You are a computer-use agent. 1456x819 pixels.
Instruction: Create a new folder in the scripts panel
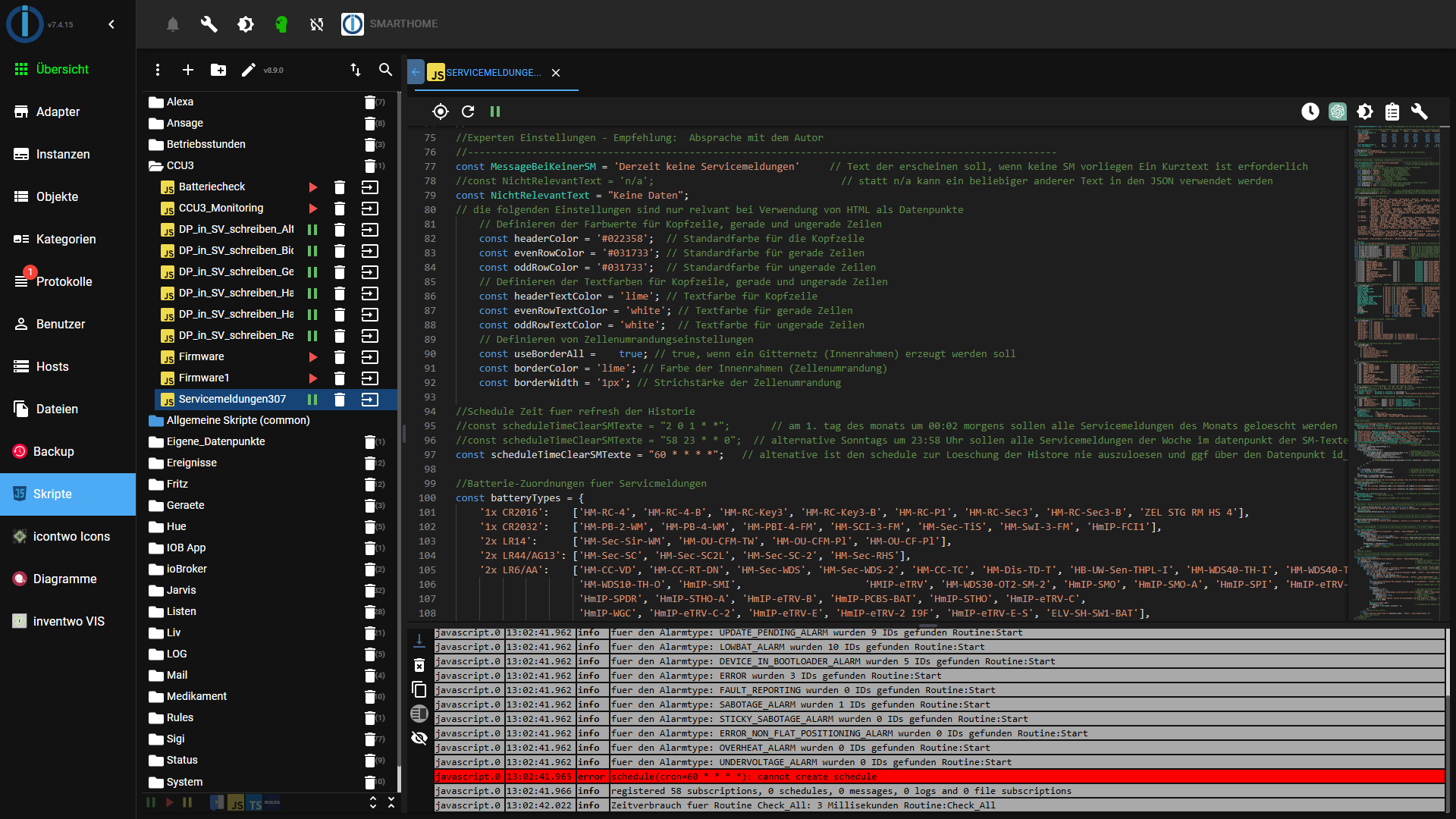pyautogui.click(x=218, y=70)
